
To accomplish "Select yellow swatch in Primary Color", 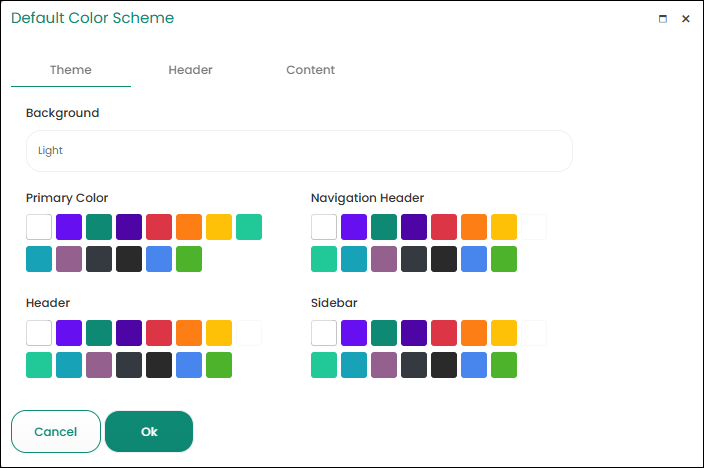I will click(x=219, y=227).
